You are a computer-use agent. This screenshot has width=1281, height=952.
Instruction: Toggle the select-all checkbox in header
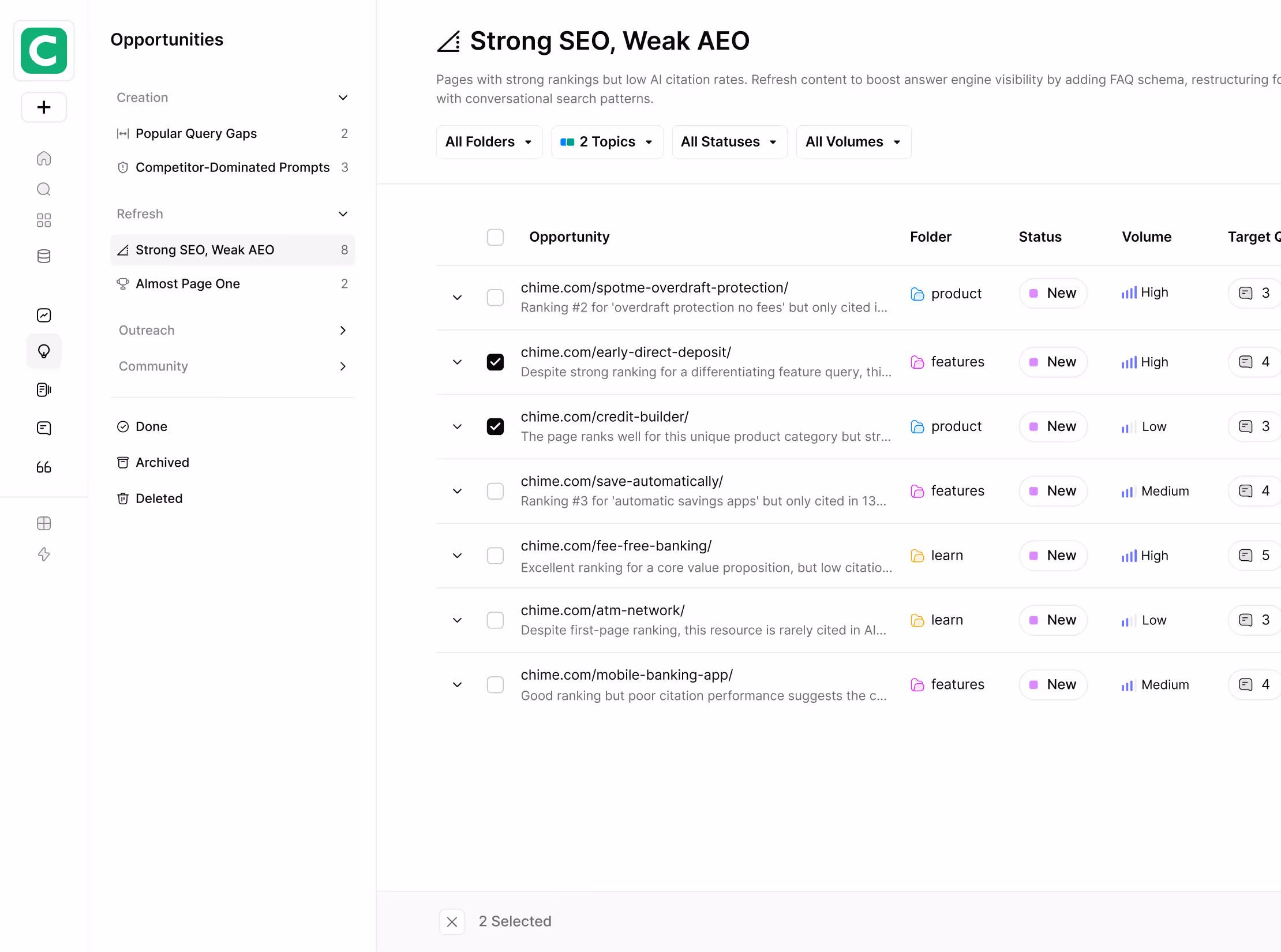(495, 237)
